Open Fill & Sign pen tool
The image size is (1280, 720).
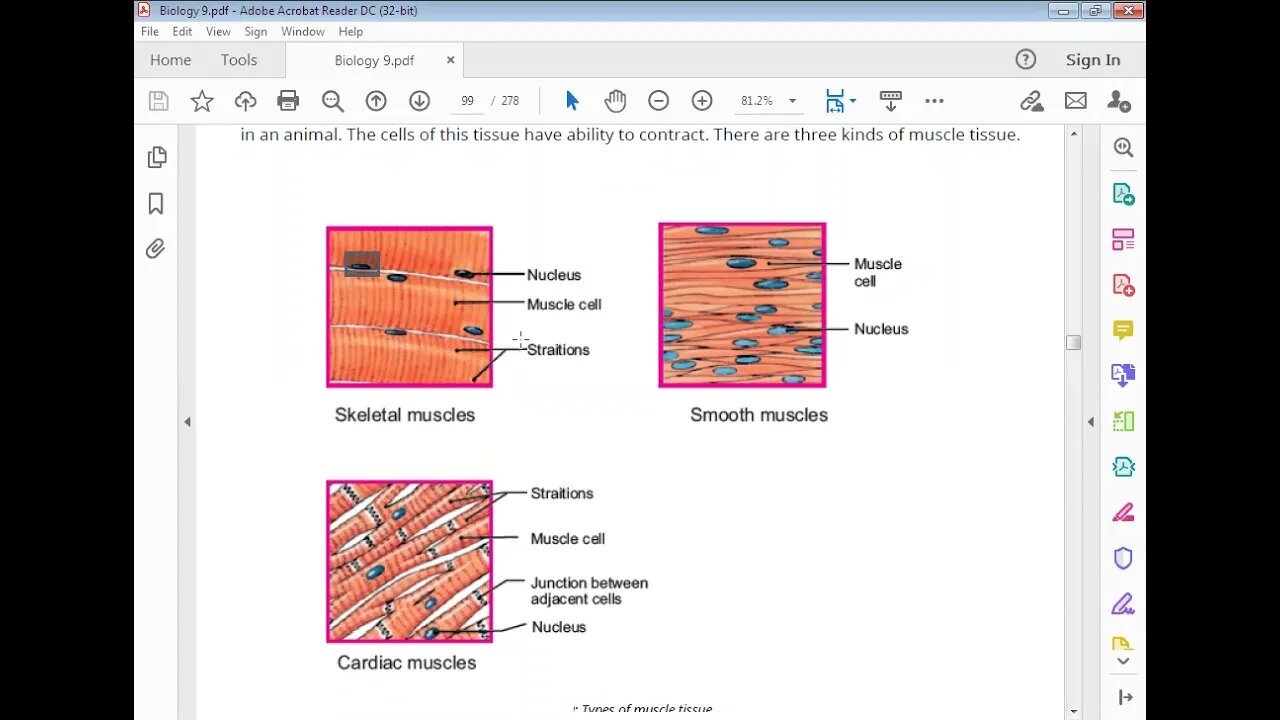point(1123,513)
